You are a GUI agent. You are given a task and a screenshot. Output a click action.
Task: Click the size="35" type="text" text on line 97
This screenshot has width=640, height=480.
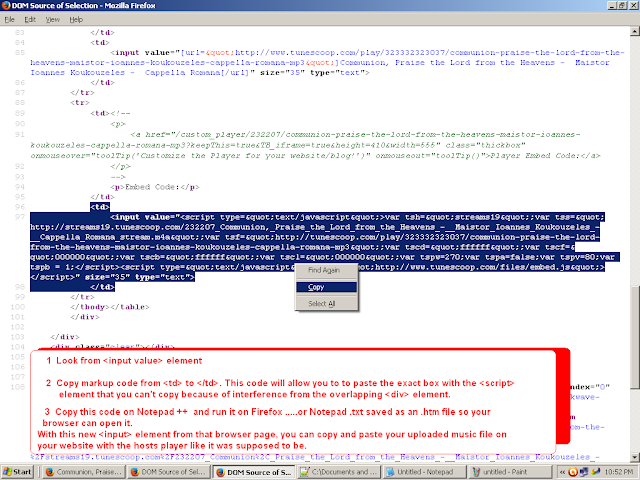pyautogui.click(x=140, y=277)
